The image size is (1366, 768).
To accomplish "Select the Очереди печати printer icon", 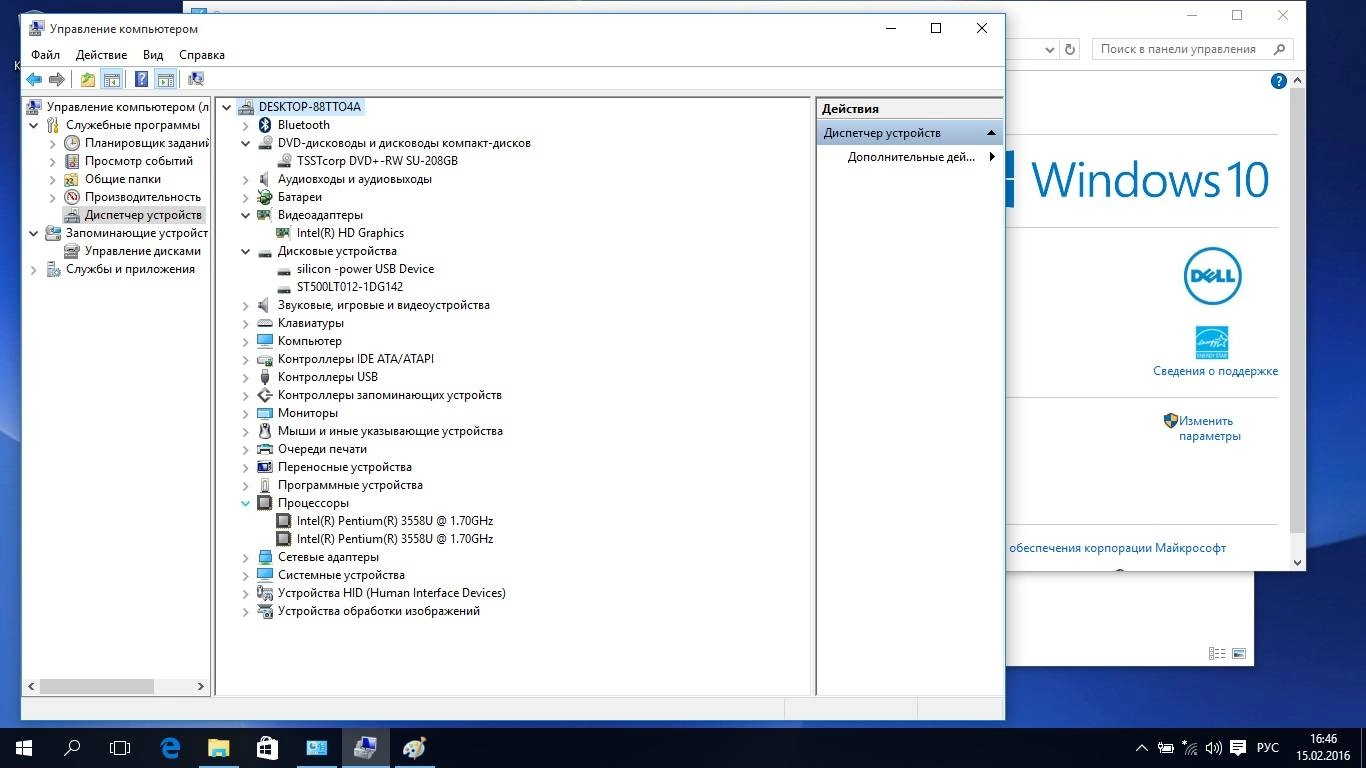I will click(x=265, y=449).
